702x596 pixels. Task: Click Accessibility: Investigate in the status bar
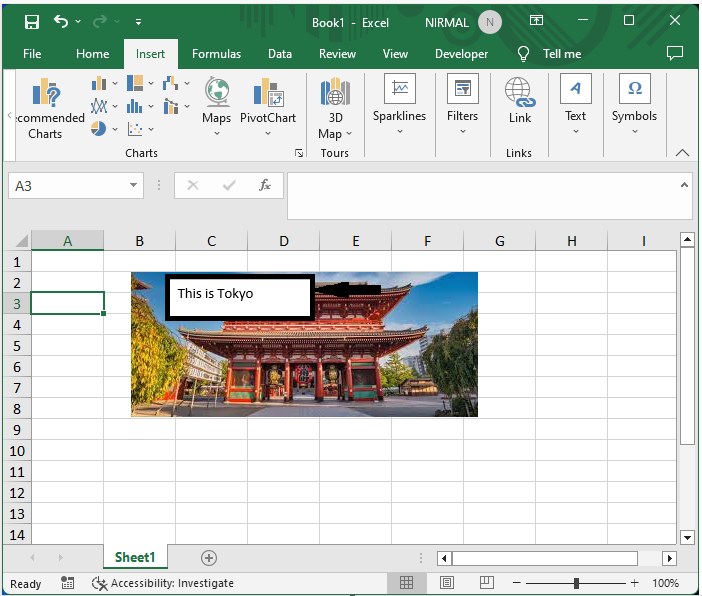(164, 583)
